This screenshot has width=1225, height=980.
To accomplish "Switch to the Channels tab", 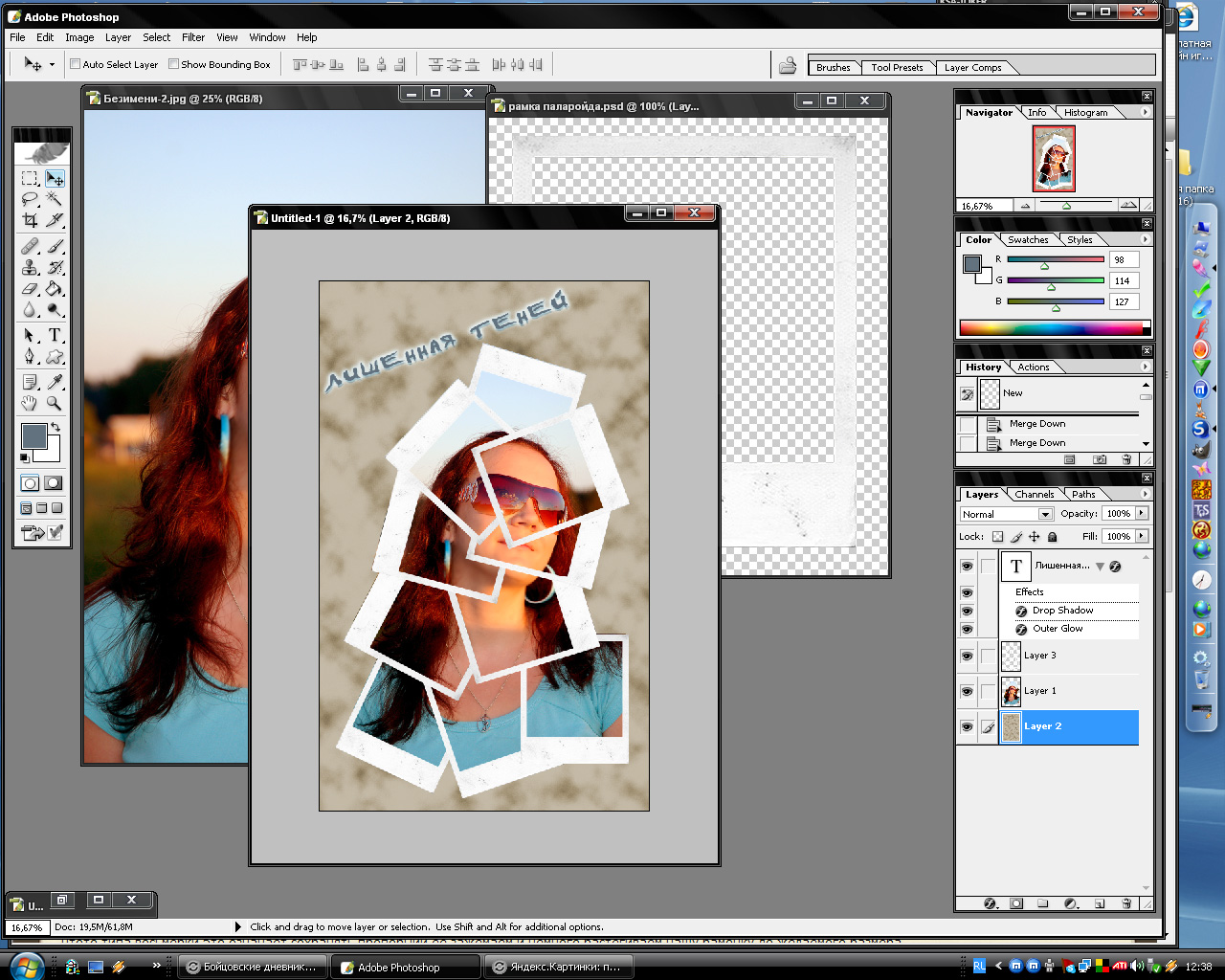I will pos(1035,494).
